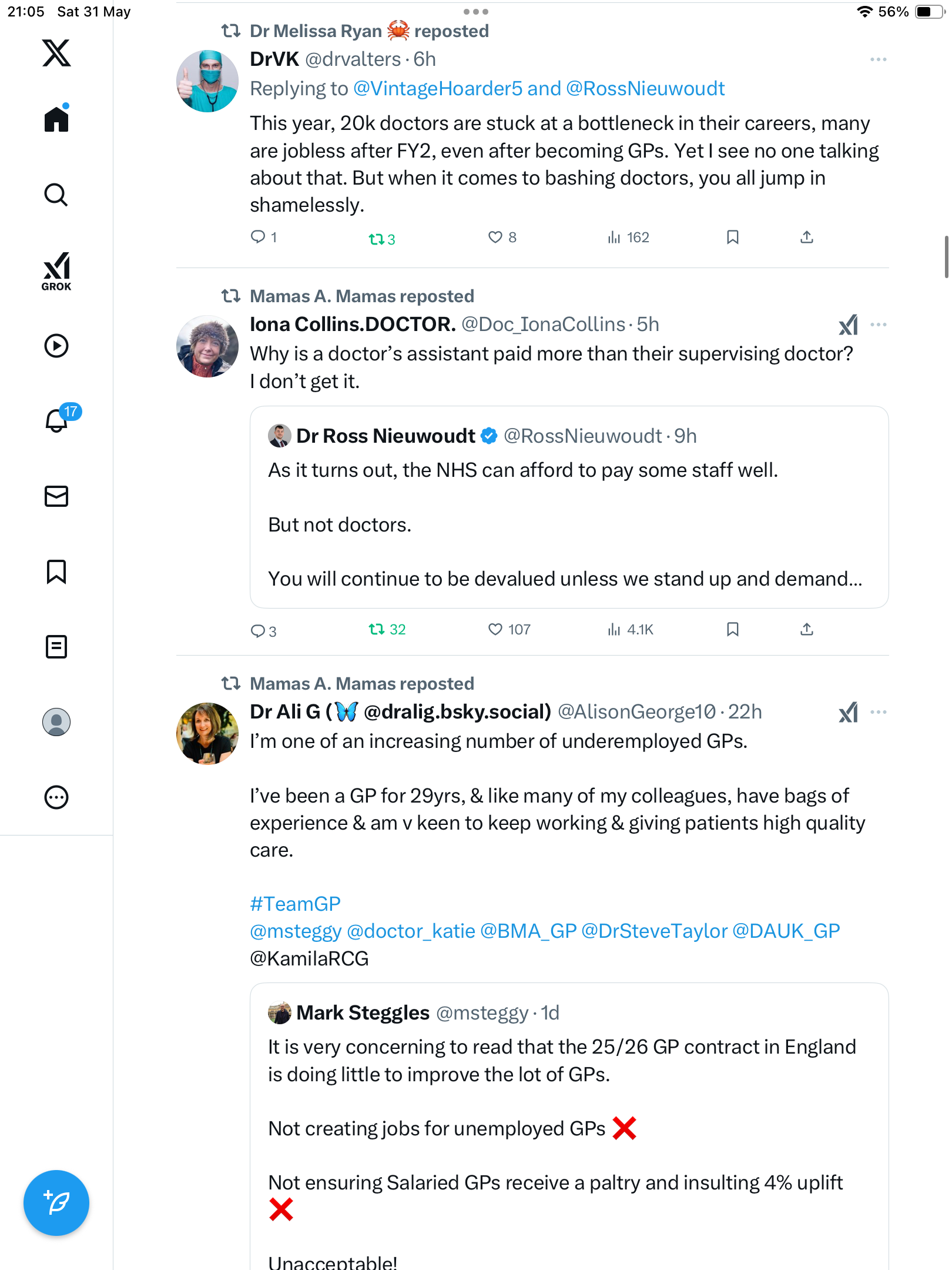Open profile icon in the sidebar
The height and width of the screenshot is (1270, 952).
tap(56, 722)
